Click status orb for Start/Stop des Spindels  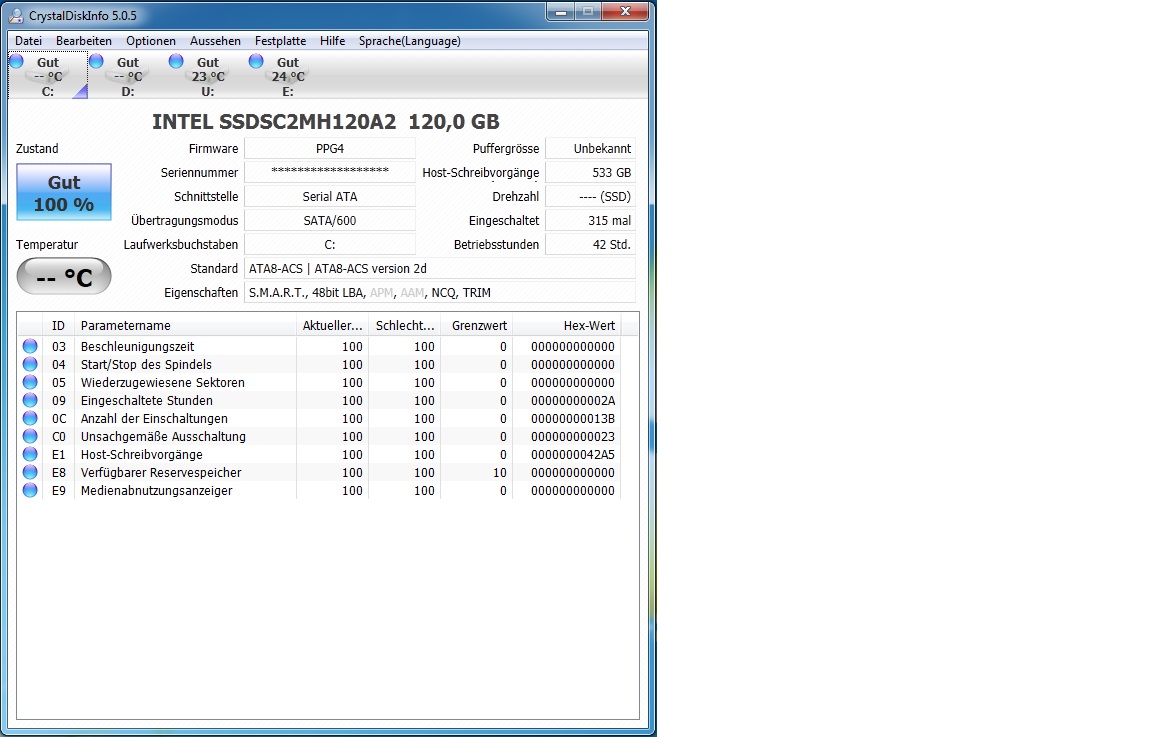[x=30, y=364]
